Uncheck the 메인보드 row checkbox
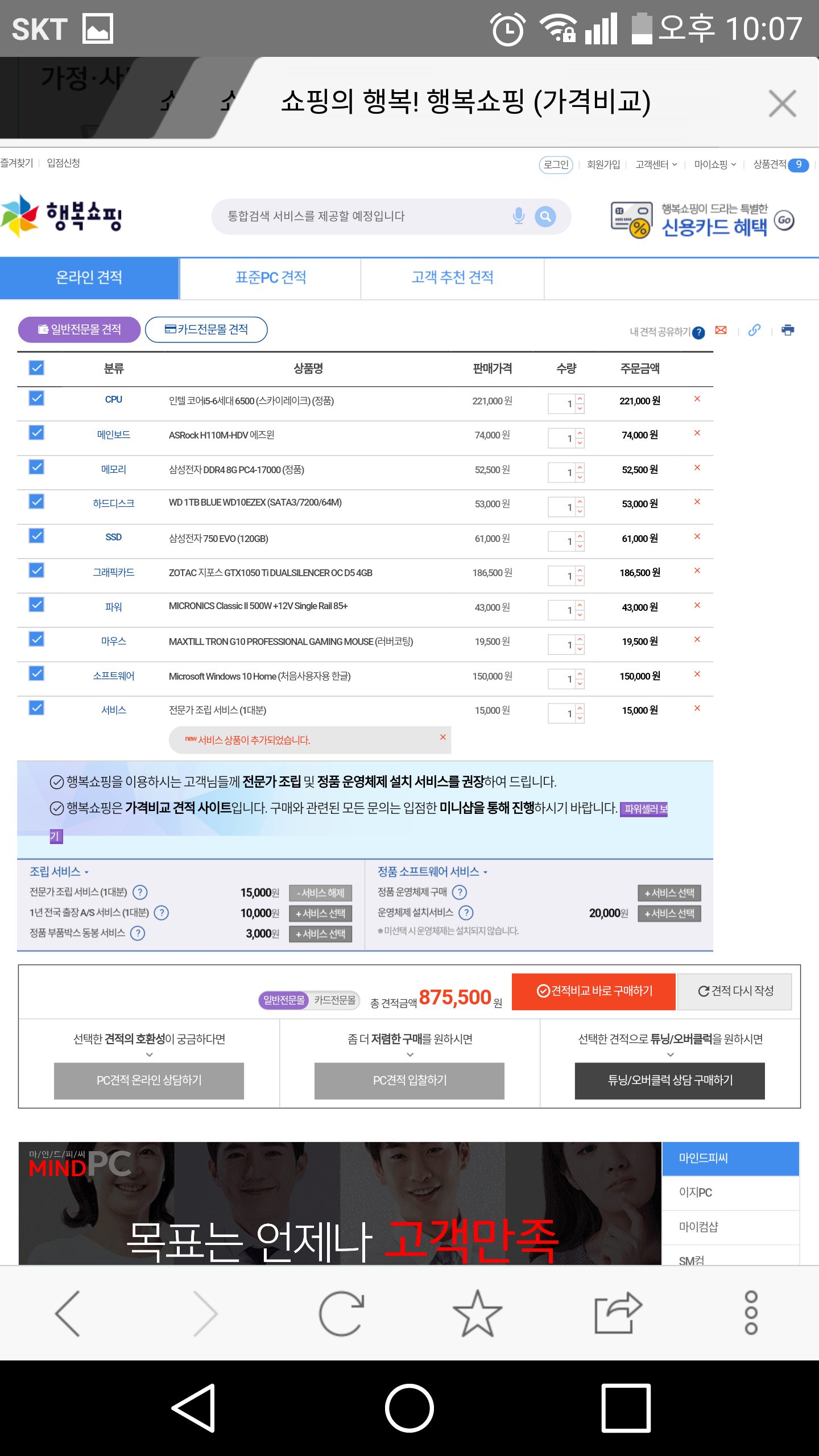Screen dimensions: 819x1456 pyautogui.click(x=37, y=433)
